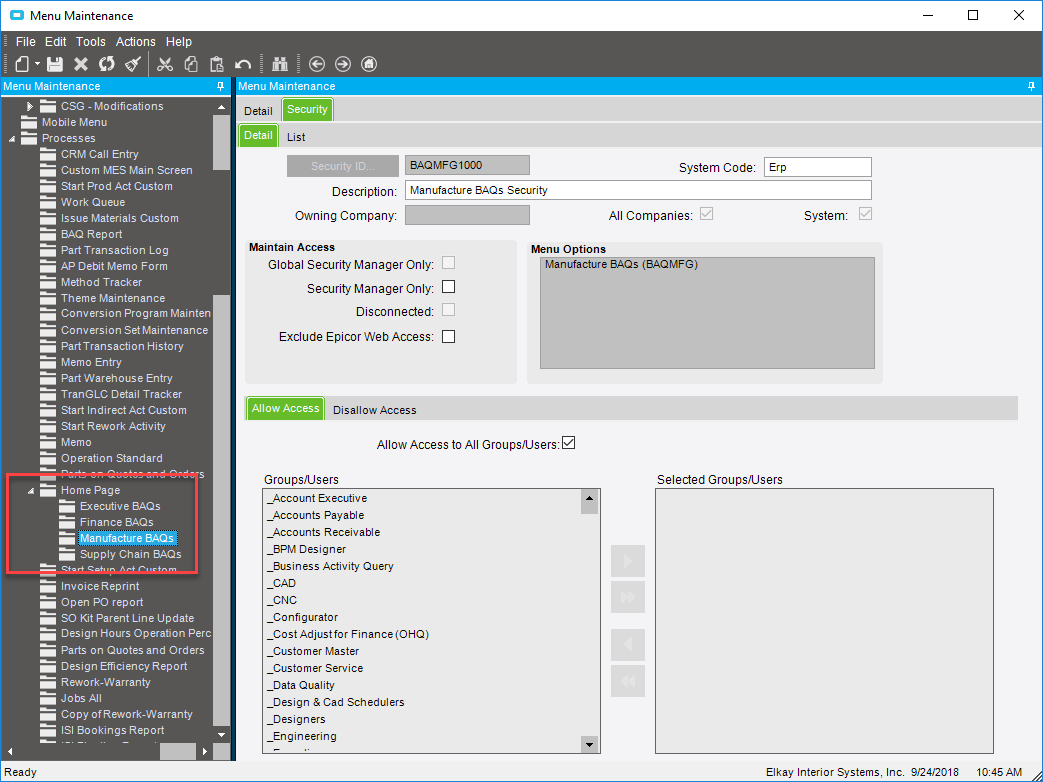Viewport: 1043px width, 782px height.
Task: Expand the CSG - Modifications tree node
Action: pos(29,106)
